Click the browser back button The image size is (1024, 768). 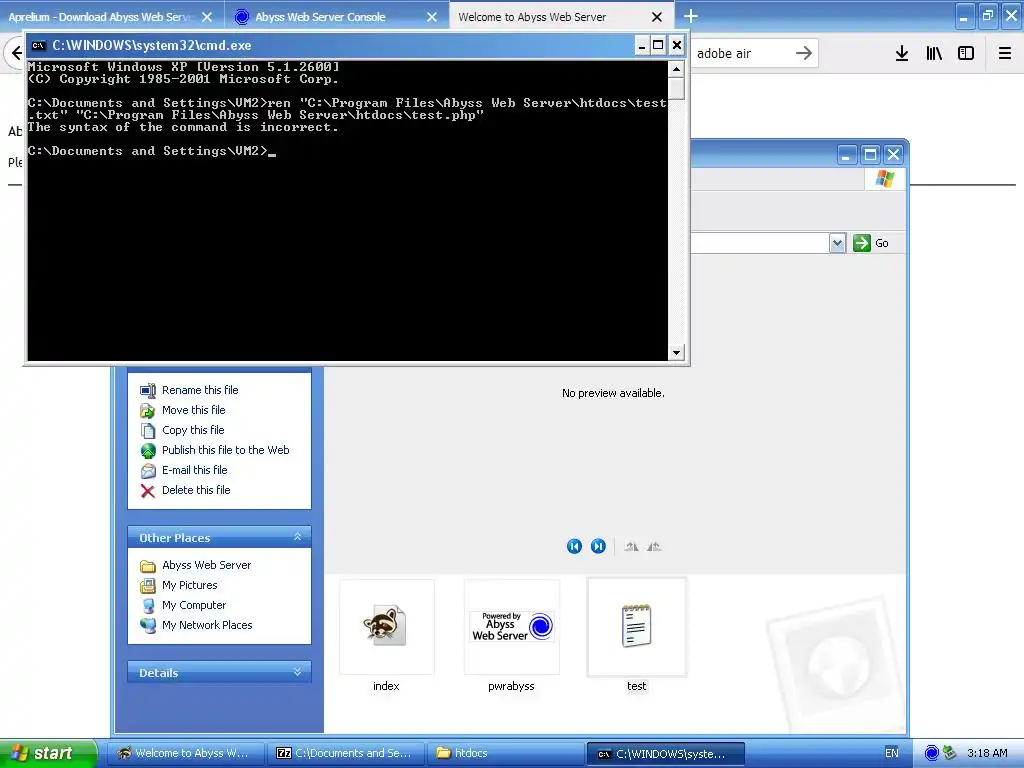pyautogui.click(x=16, y=53)
